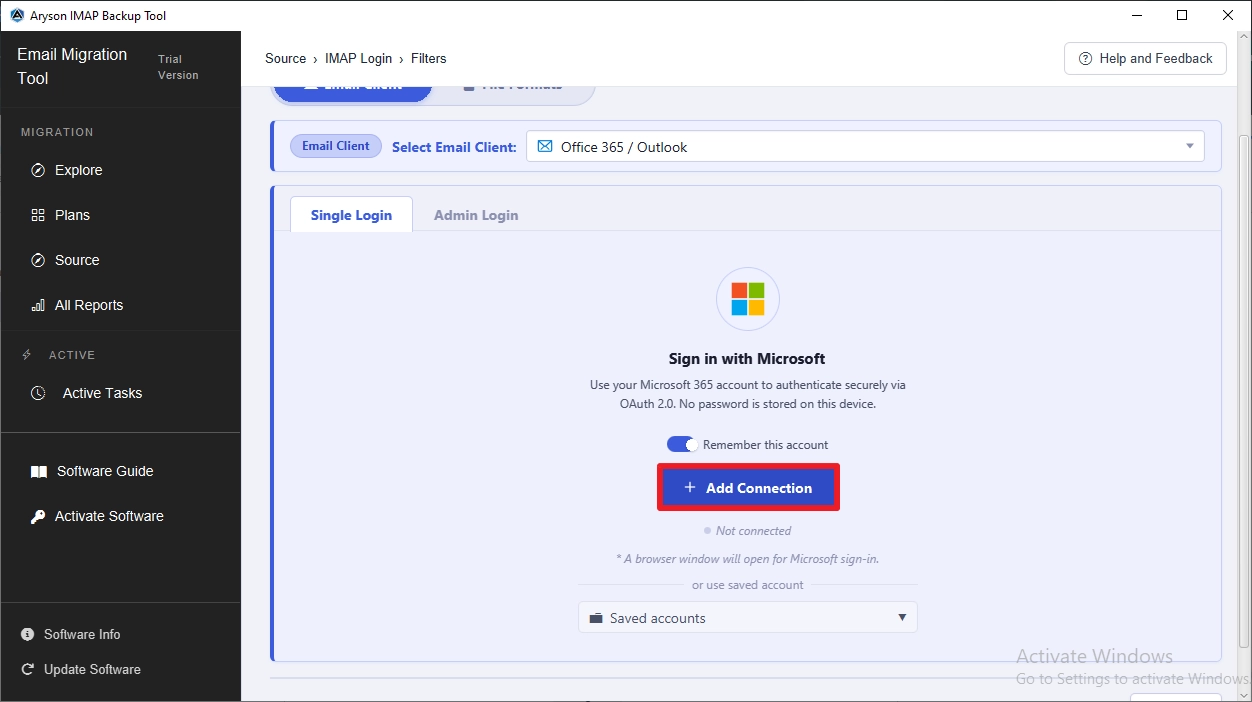
Task: Click the Activate Software key icon
Action: tap(38, 516)
